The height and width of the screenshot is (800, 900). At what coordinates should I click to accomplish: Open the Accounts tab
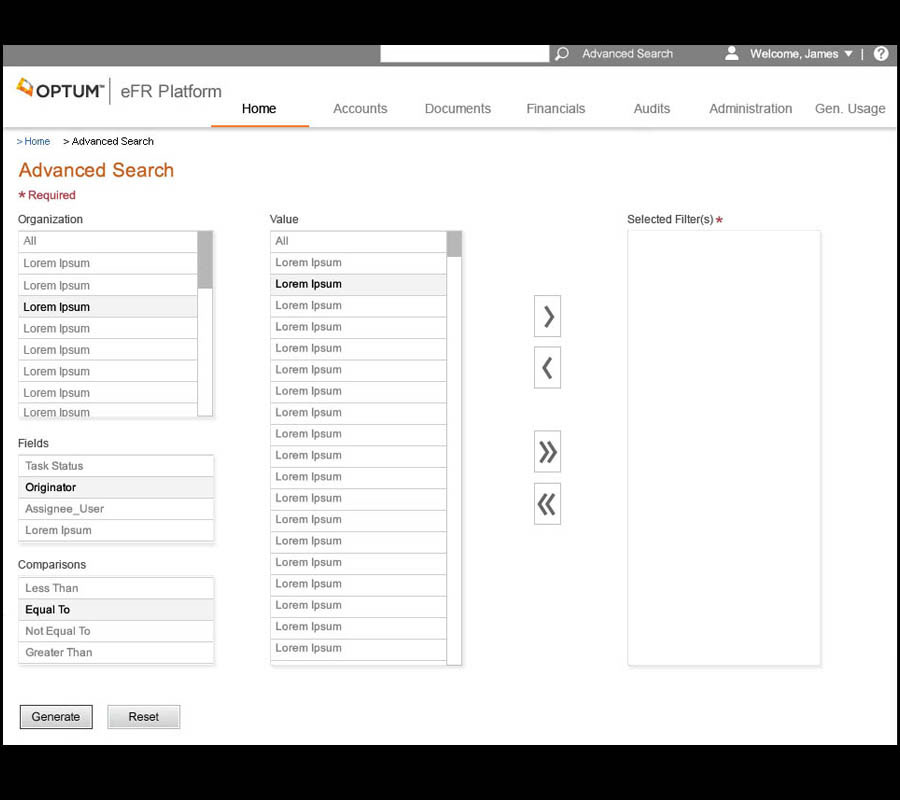[x=360, y=109]
